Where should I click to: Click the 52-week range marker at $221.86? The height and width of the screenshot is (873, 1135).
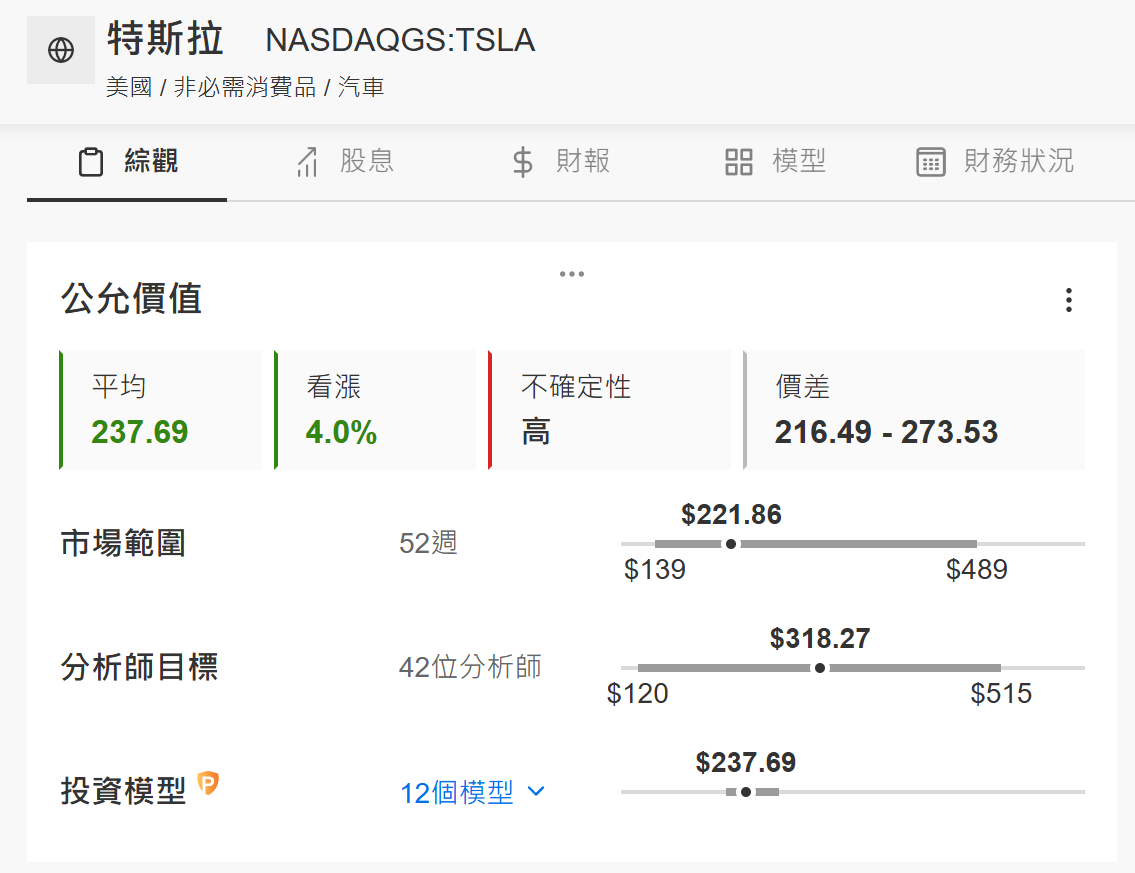(x=731, y=544)
